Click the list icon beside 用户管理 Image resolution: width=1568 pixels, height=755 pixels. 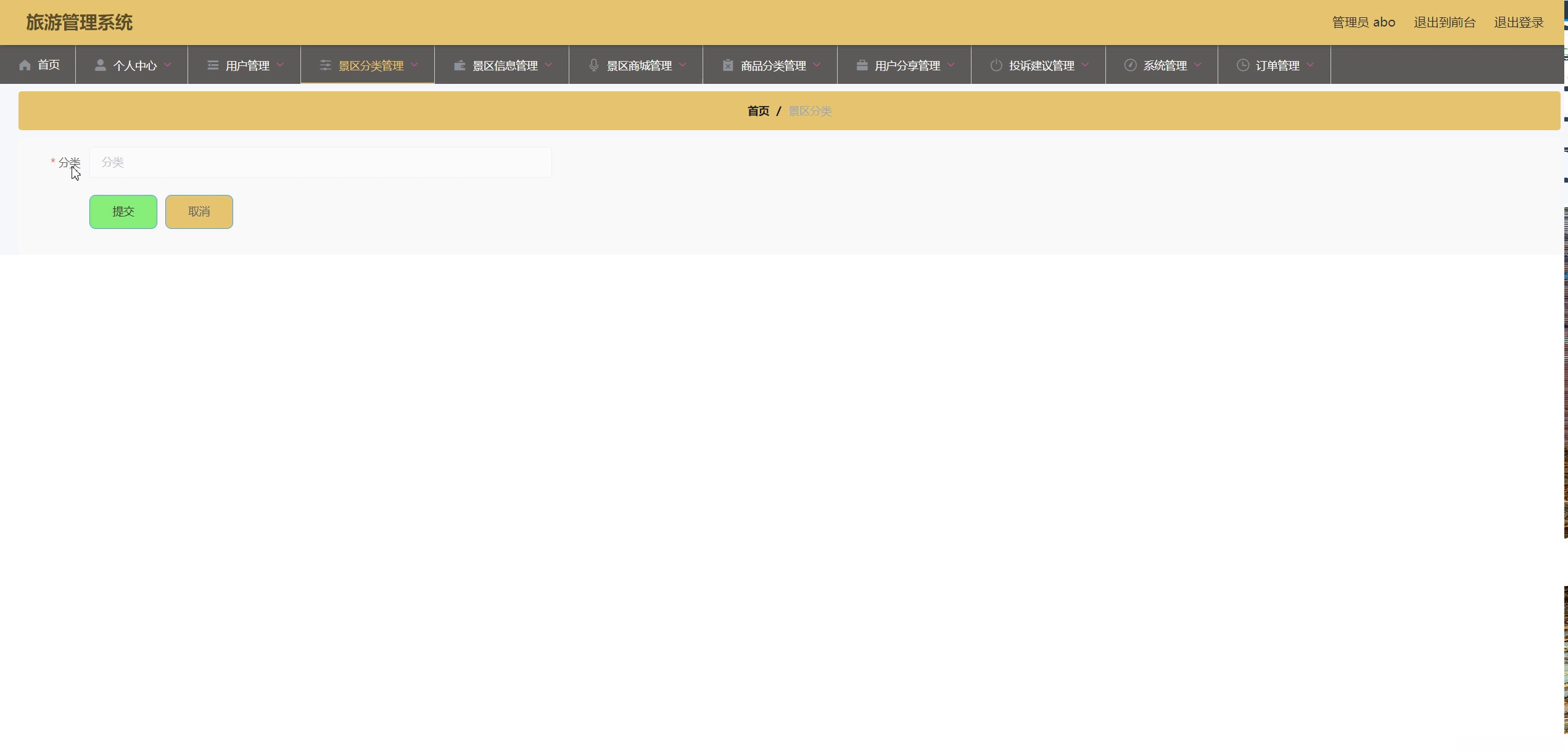coord(213,65)
